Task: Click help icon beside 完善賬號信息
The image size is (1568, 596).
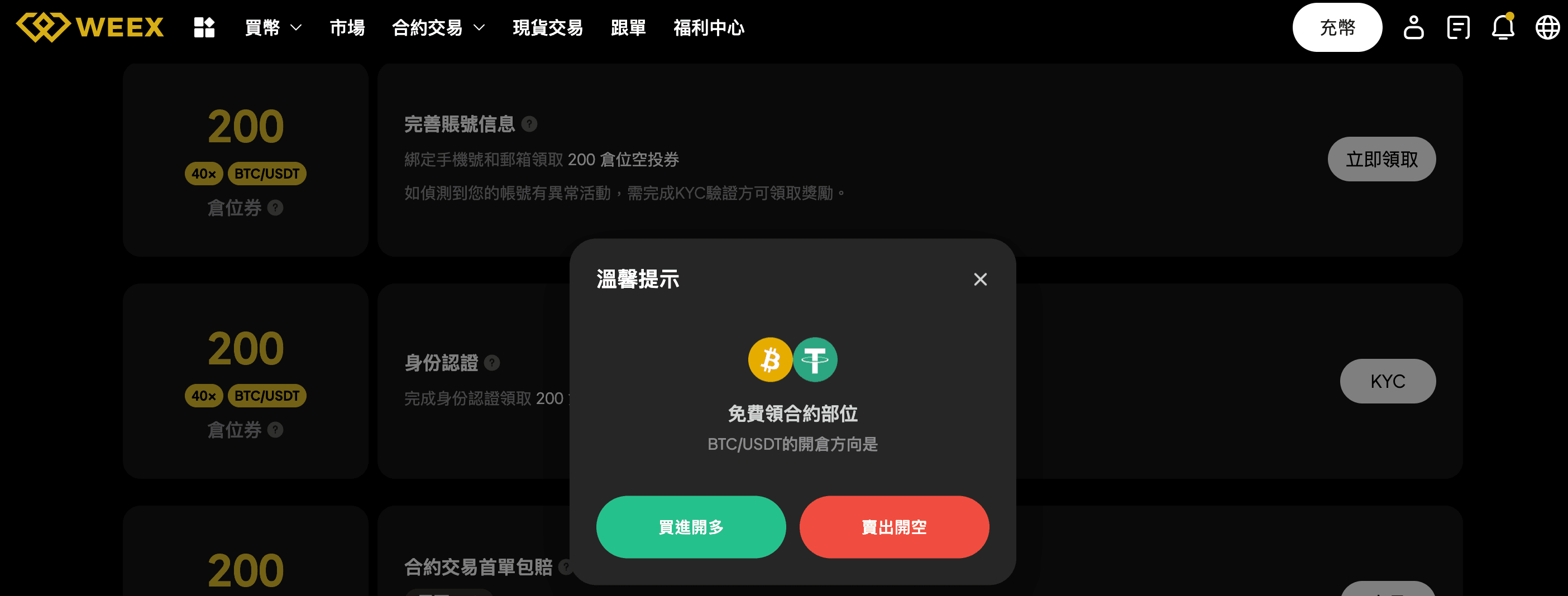Action: click(529, 124)
